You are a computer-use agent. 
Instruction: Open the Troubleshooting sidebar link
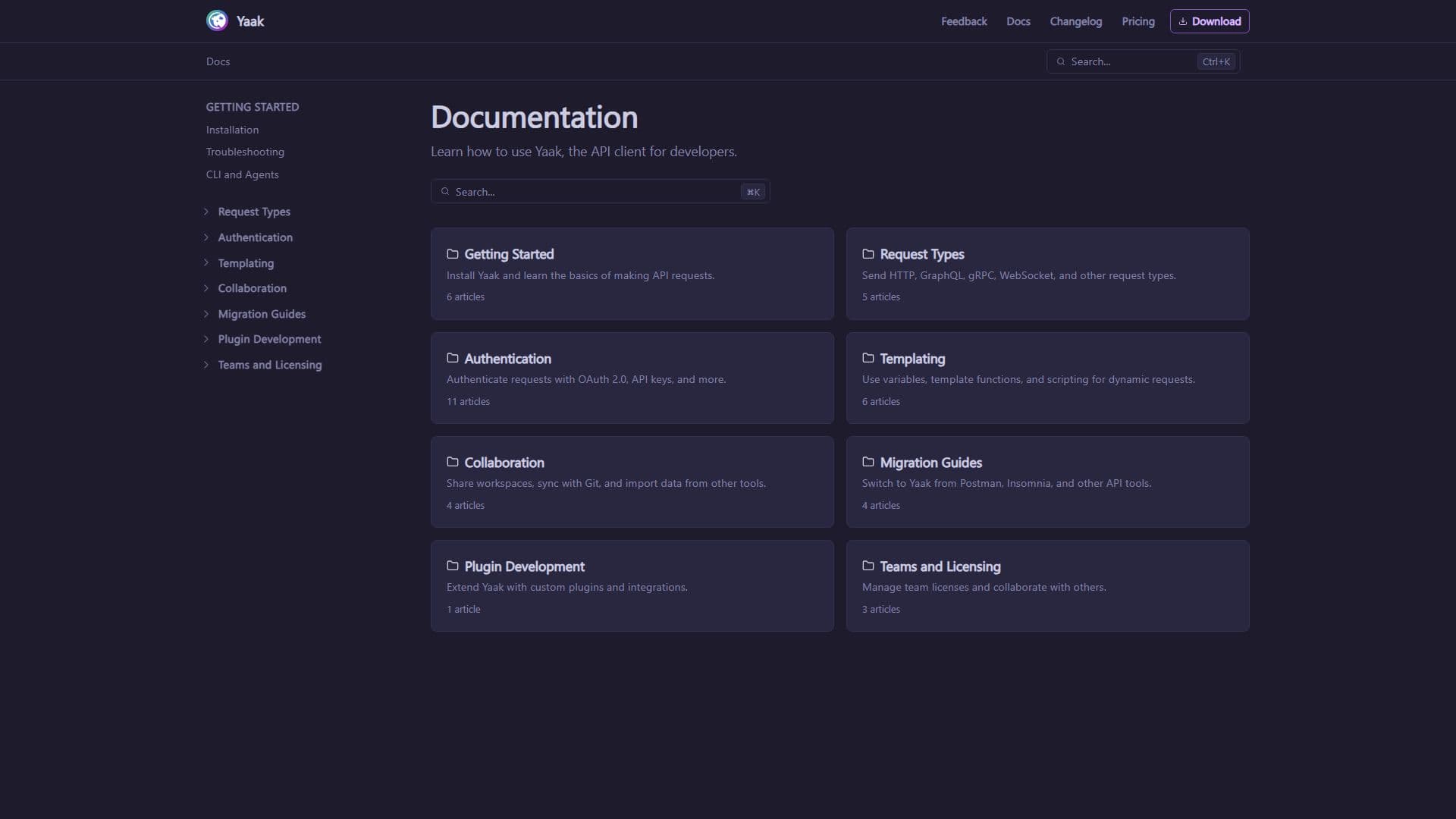[245, 152]
